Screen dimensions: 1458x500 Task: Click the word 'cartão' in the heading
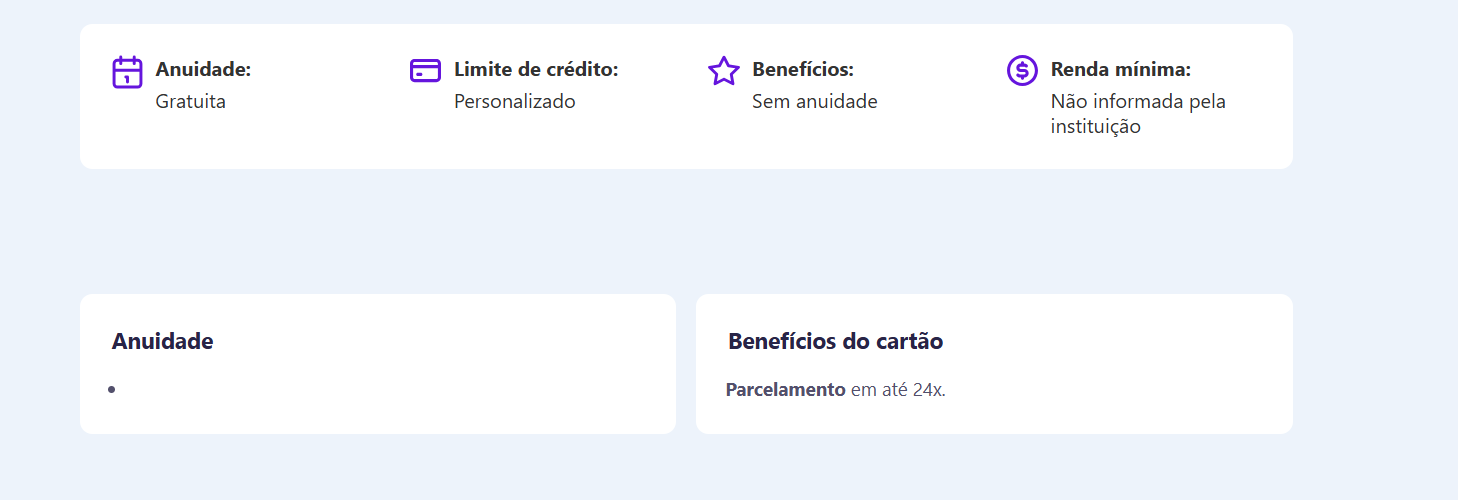pyautogui.click(x=909, y=341)
